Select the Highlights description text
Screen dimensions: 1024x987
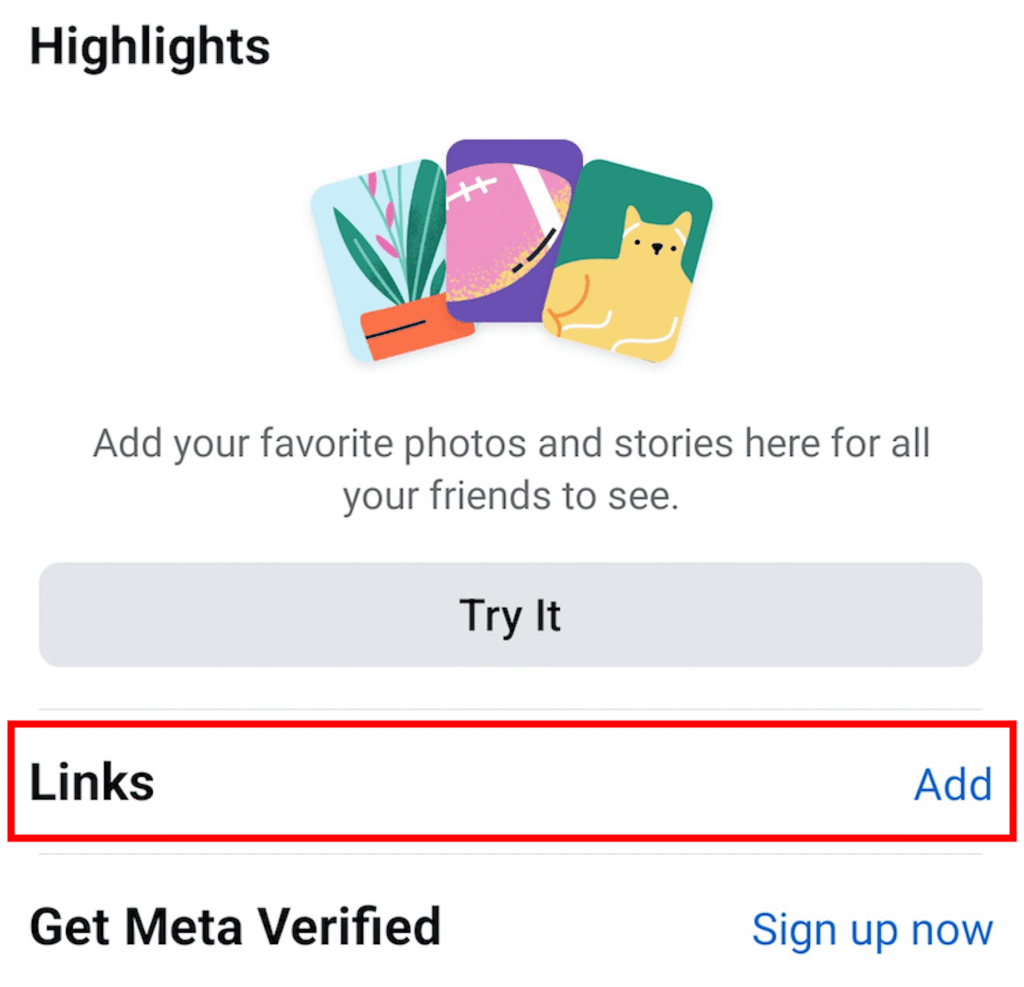point(512,468)
